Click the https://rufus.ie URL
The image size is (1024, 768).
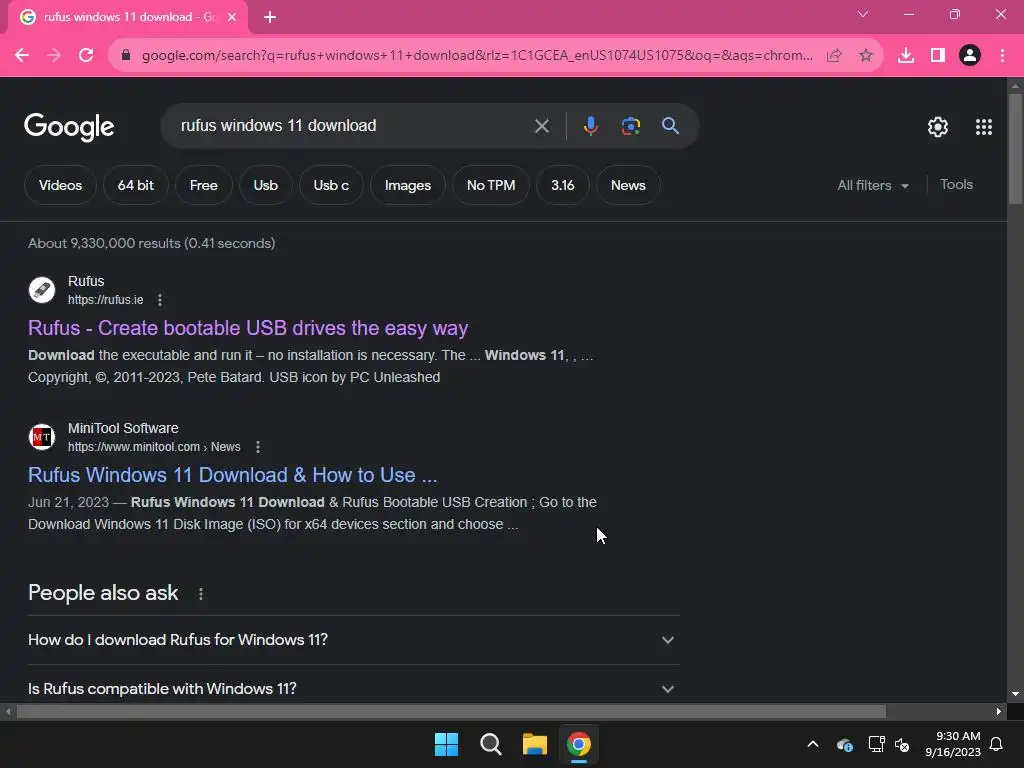point(105,300)
